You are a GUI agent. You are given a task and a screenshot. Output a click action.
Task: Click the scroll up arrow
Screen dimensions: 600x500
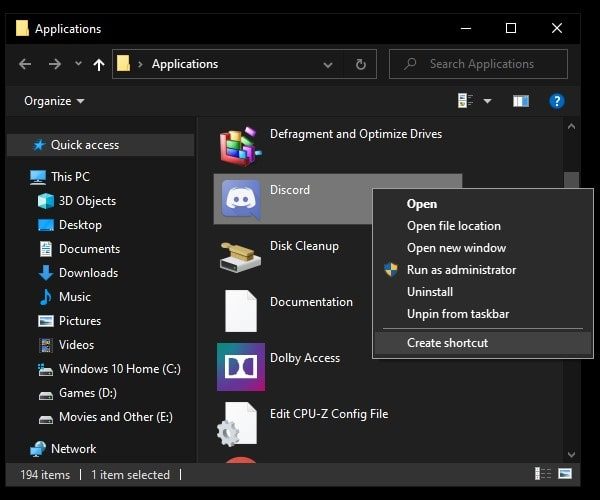pyautogui.click(x=571, y=126)
